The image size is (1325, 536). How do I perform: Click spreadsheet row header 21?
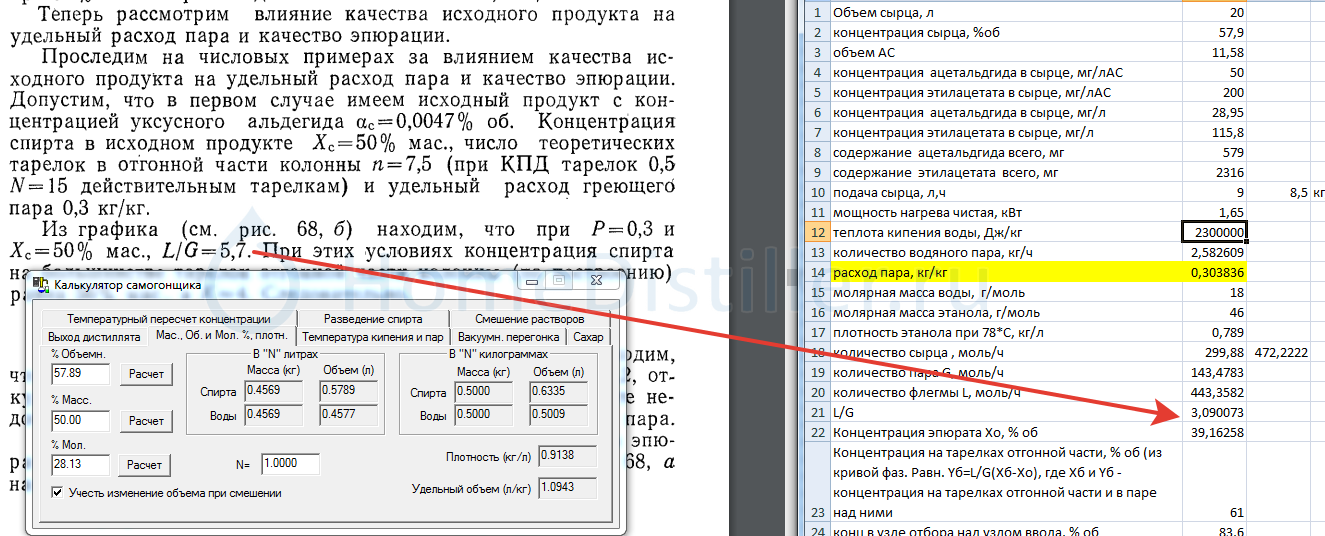(x=816, y=412)
